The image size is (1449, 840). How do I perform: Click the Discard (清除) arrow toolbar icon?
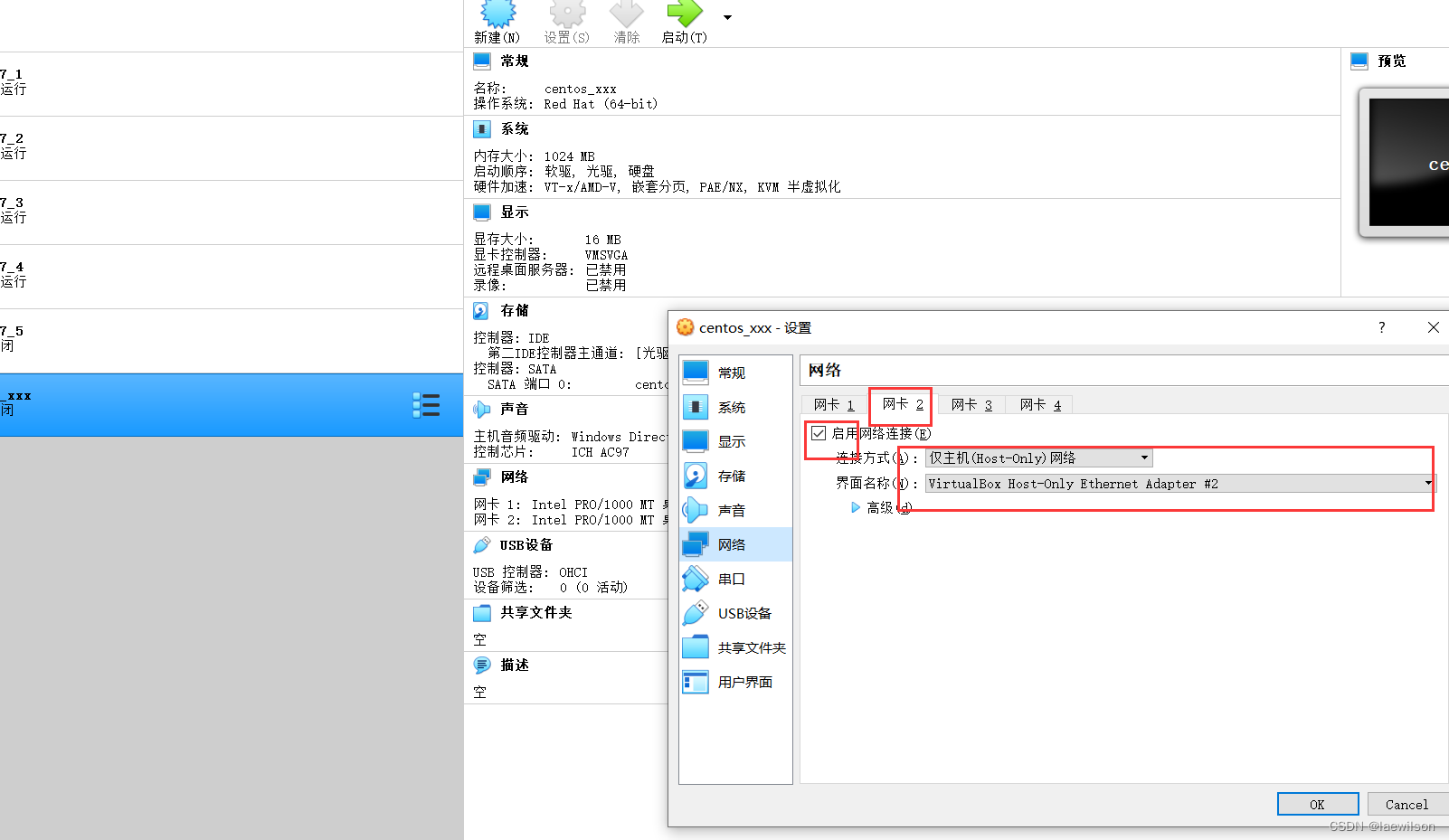pos(626,13)
